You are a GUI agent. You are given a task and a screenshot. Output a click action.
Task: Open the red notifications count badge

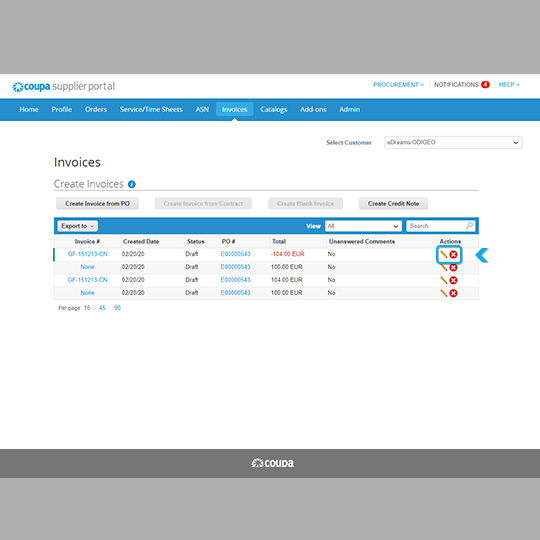pyautogui.click(x=485, y=84)
